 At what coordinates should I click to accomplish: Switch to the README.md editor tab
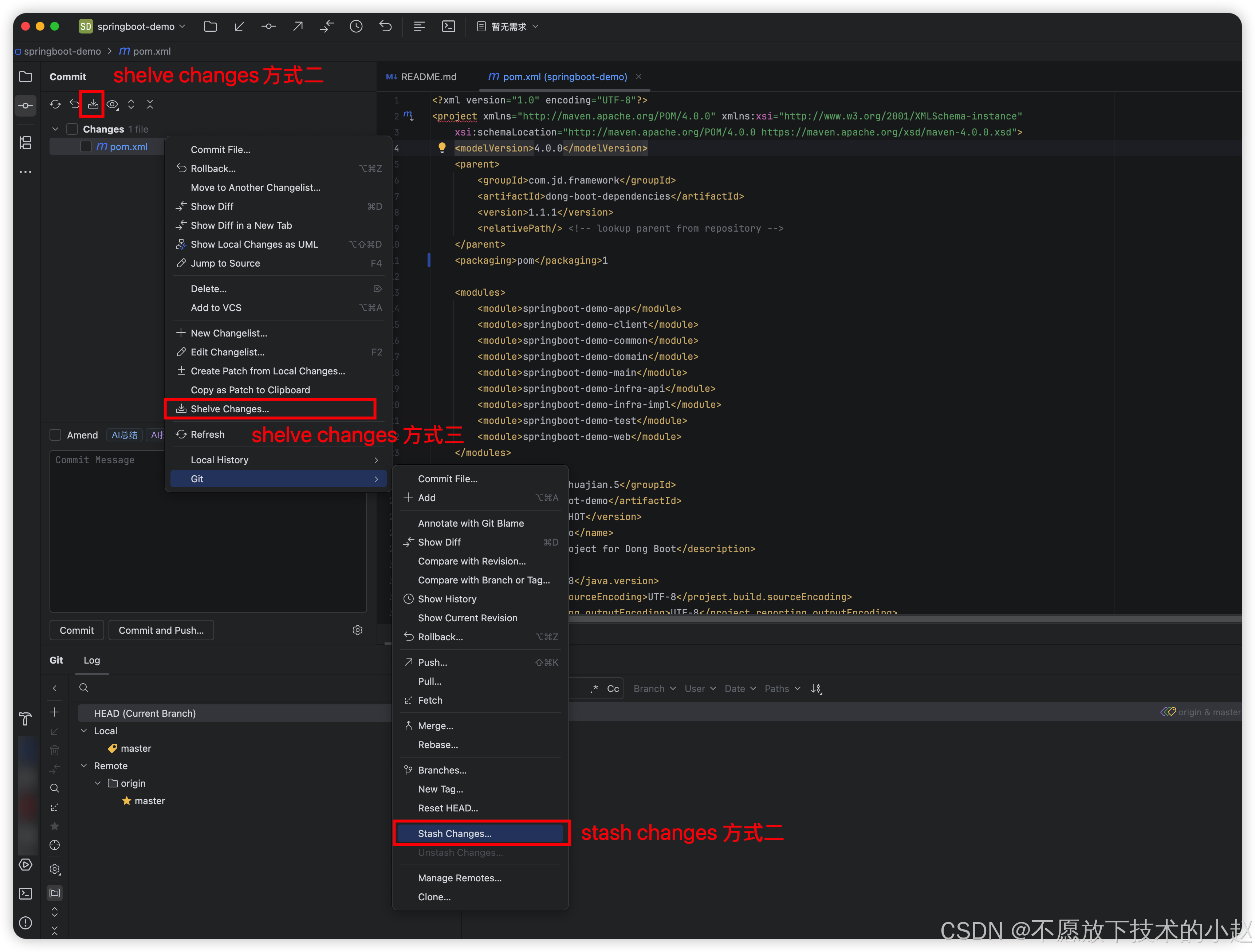tap(421, 76)
